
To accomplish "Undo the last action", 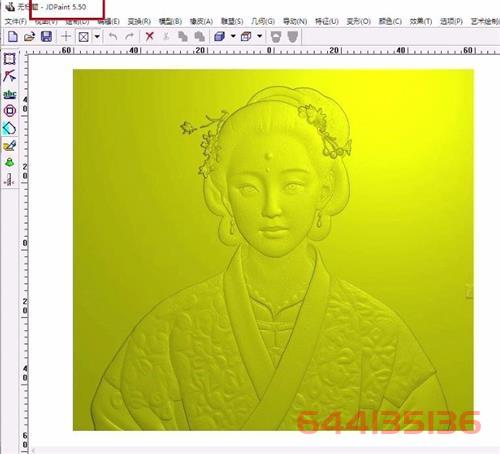I will pos(113,36).
